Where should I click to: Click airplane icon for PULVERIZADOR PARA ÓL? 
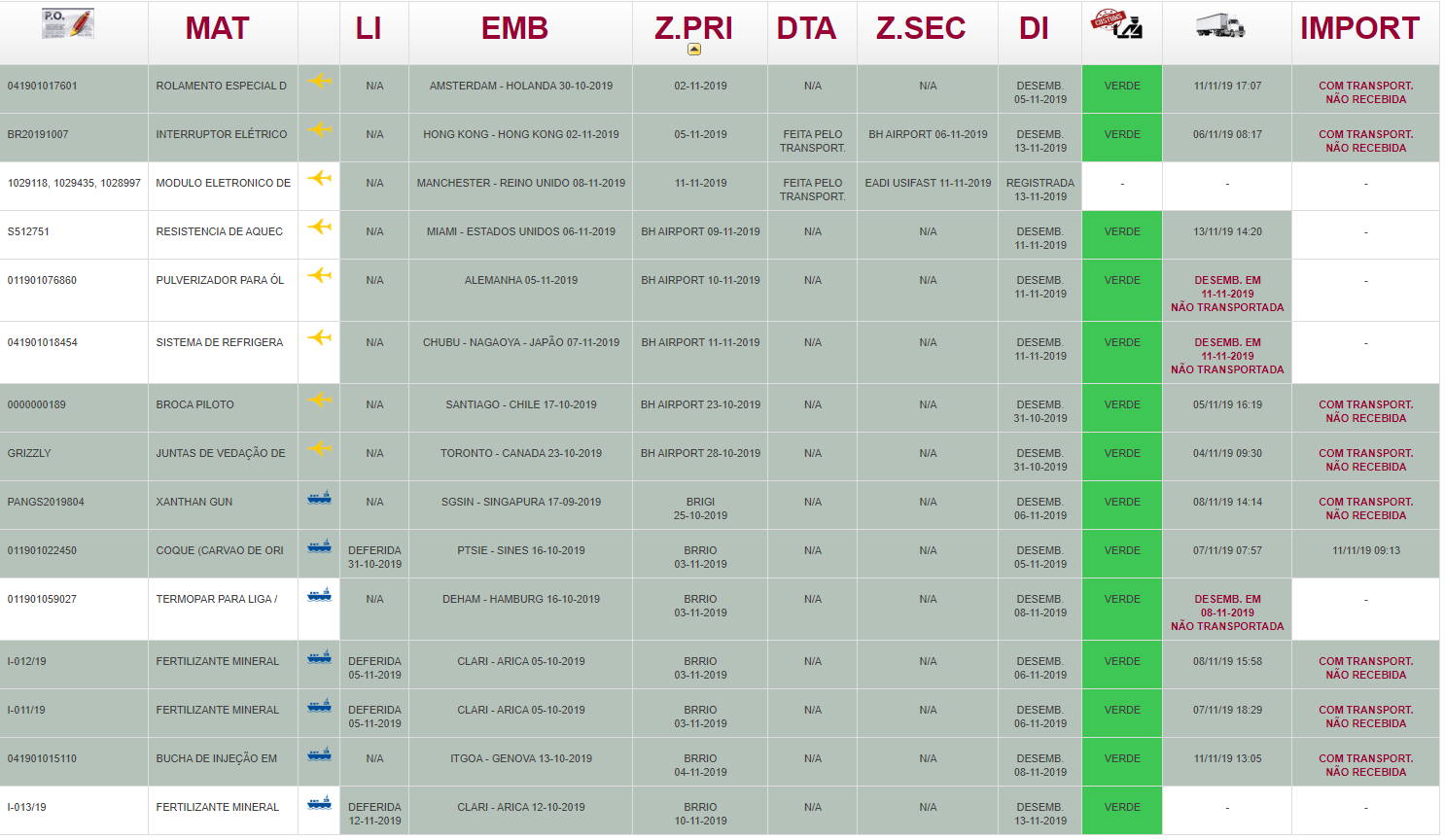pyautogui.click(x=320, y=275)
